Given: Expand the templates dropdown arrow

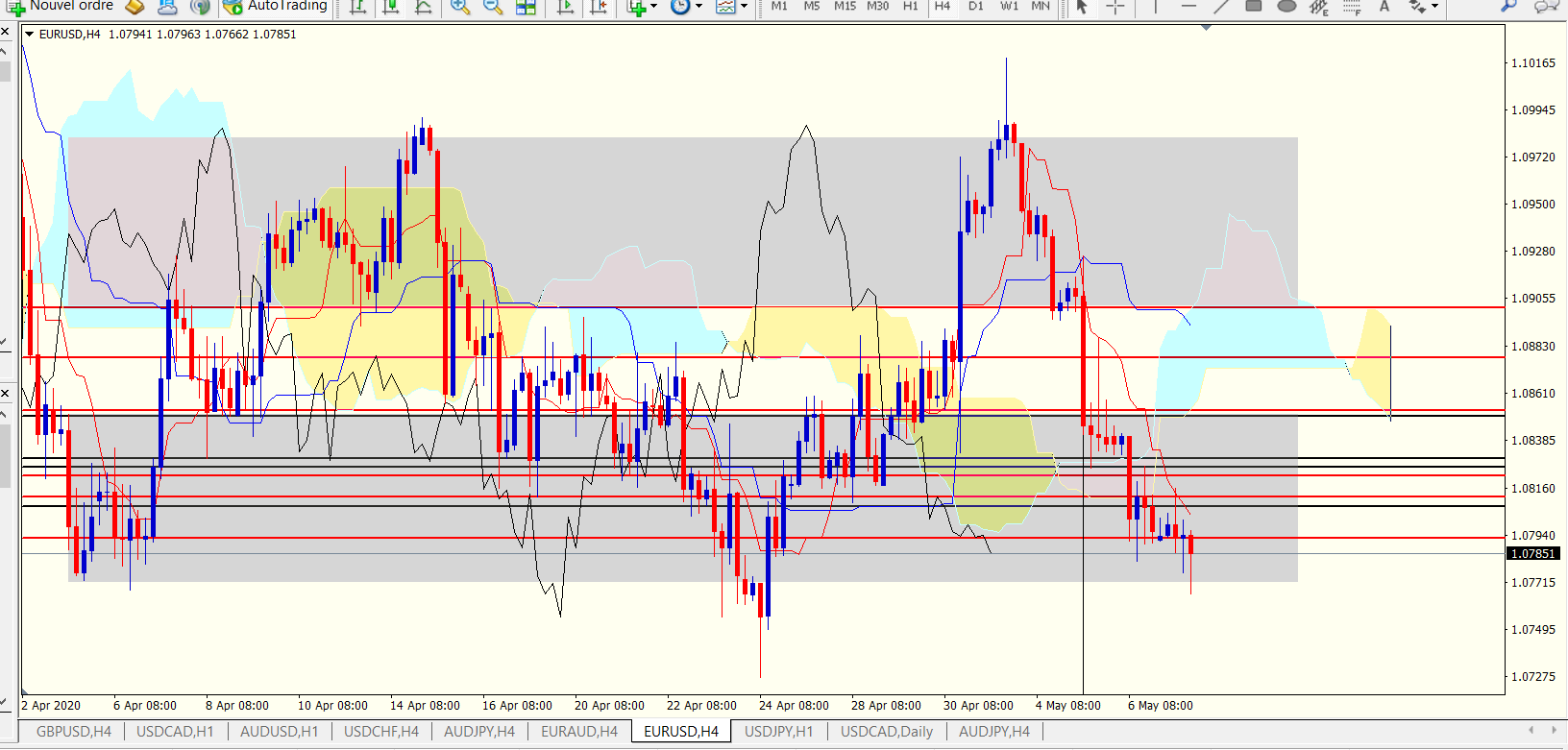Looking at the screenshot, I should click(x=744, y=7).
